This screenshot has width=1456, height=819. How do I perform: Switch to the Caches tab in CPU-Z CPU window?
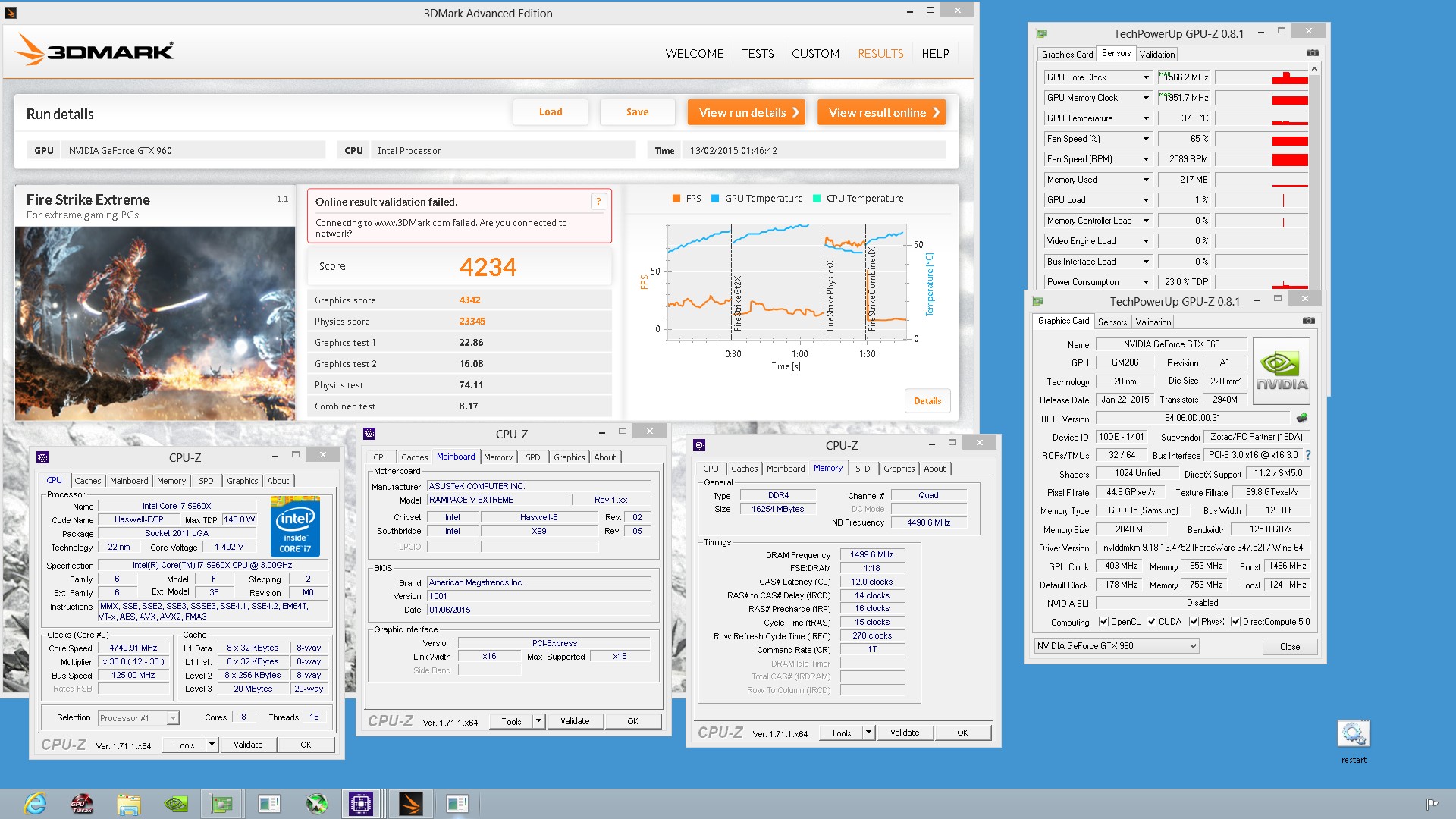click(x=87, y=481)
